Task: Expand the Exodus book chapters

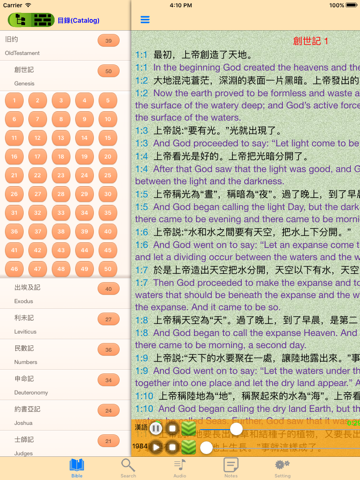Action: [65, 294]
